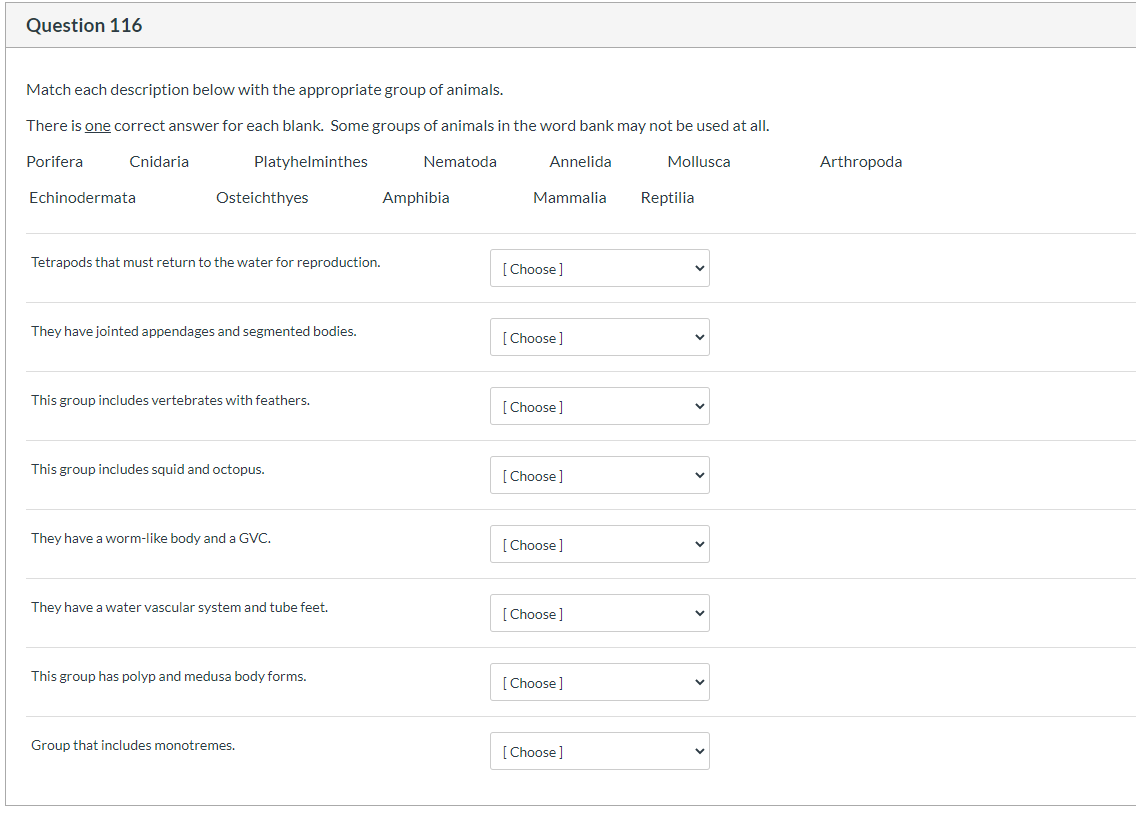Select the word Arthropoda
Viewport: 1136px width, 817px height.
coord(861,162)
